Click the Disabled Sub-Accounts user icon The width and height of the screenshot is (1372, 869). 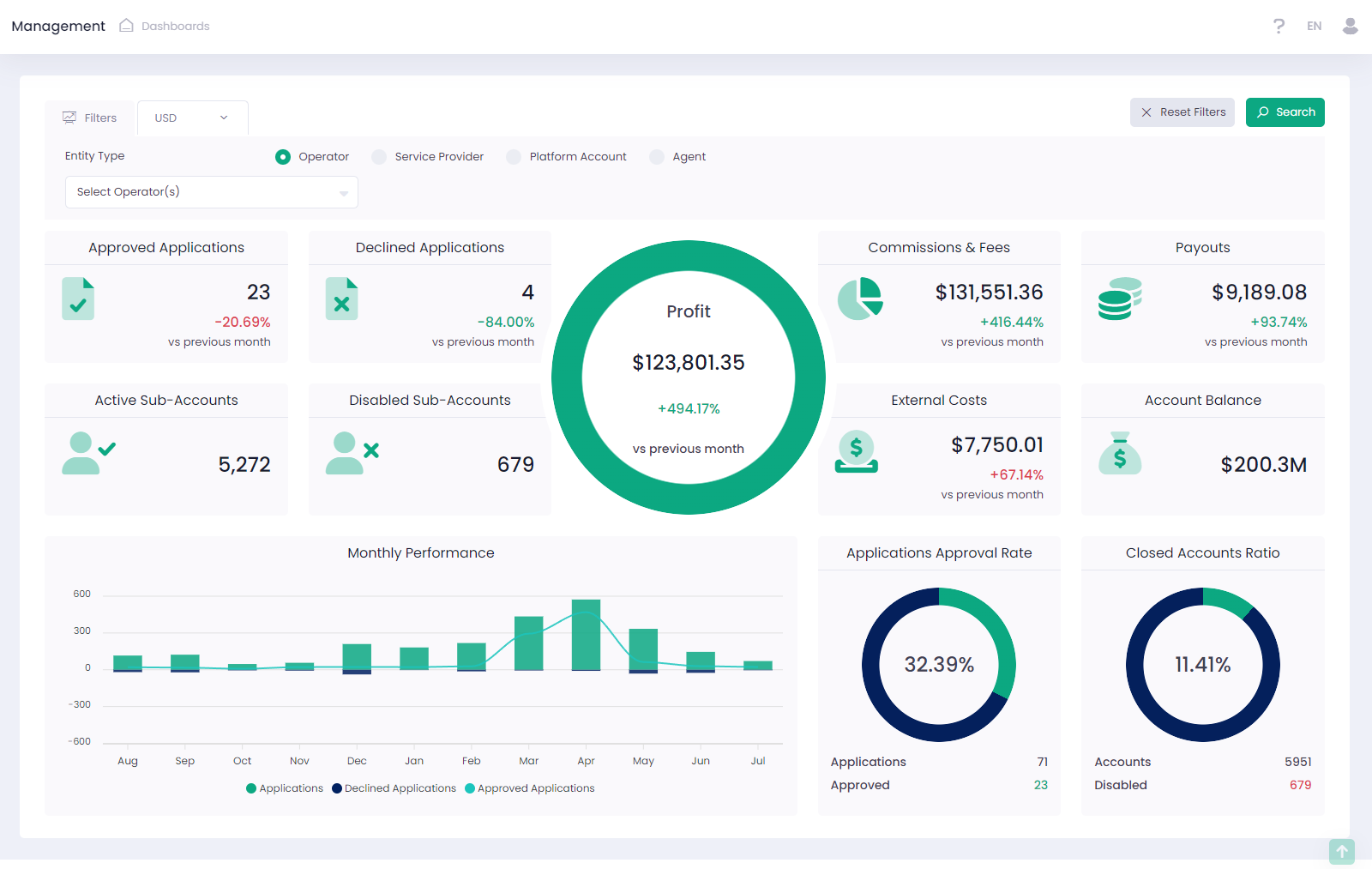click(352, 453)
